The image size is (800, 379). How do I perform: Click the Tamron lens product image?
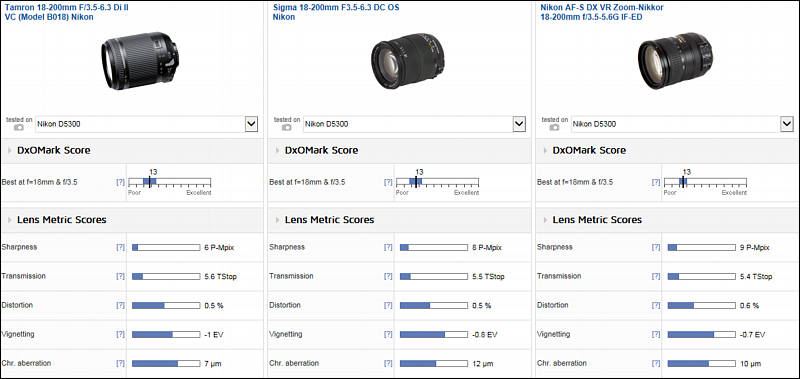[x=140, y=61]
